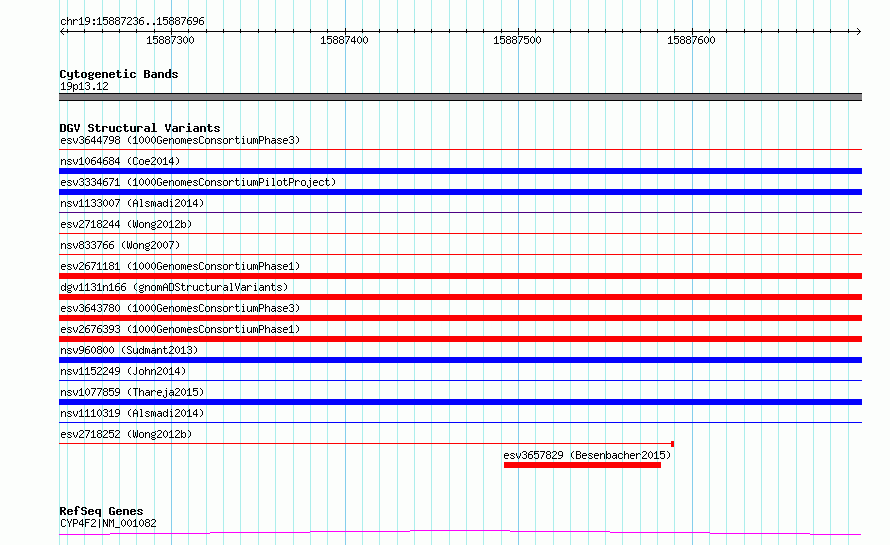
Task: Select the nsv1064684 (Coe2014) variant label
Action: click(120, 161)
